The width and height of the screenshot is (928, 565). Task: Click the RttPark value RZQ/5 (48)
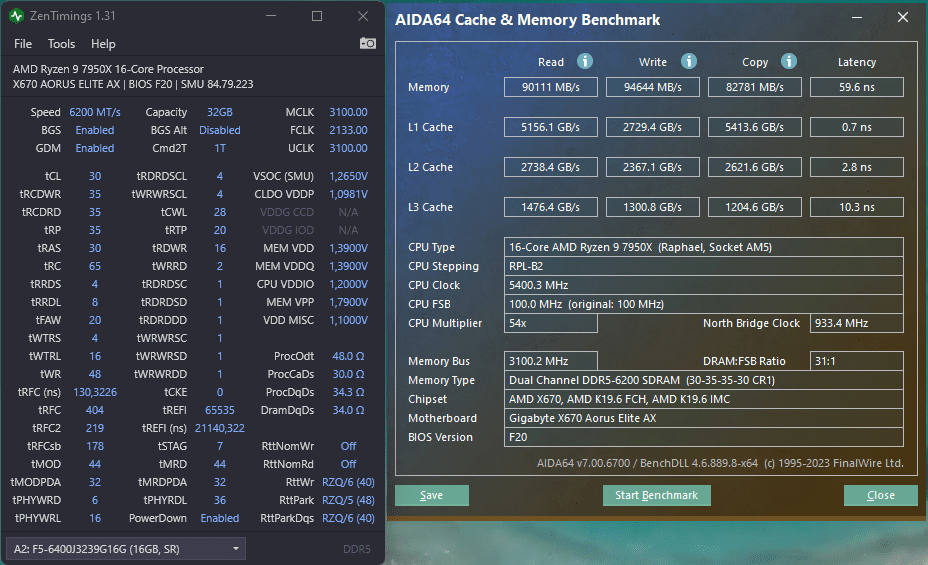[x=348, y=500]
